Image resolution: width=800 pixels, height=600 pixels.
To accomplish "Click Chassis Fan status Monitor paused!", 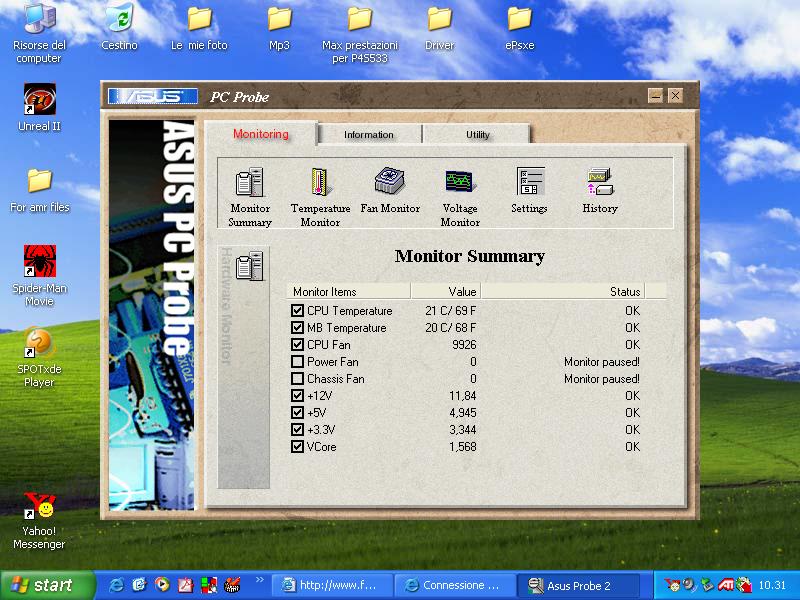I will 602,379.
